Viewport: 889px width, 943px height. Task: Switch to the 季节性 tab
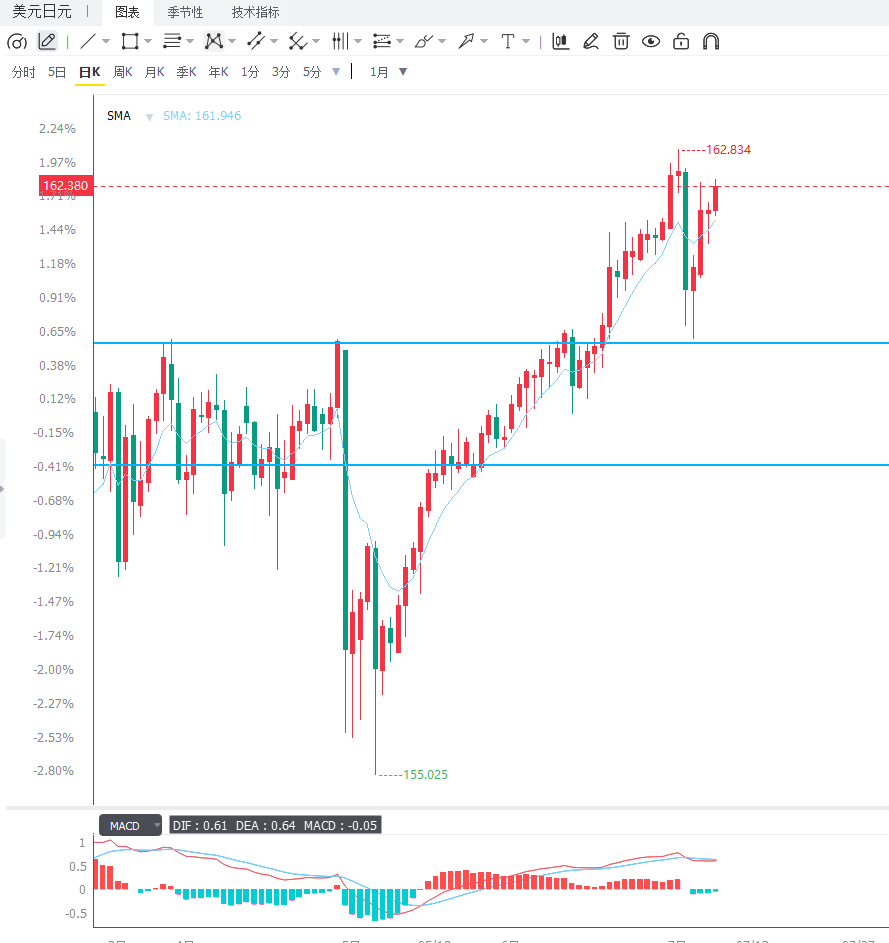[x=185, y=12]
